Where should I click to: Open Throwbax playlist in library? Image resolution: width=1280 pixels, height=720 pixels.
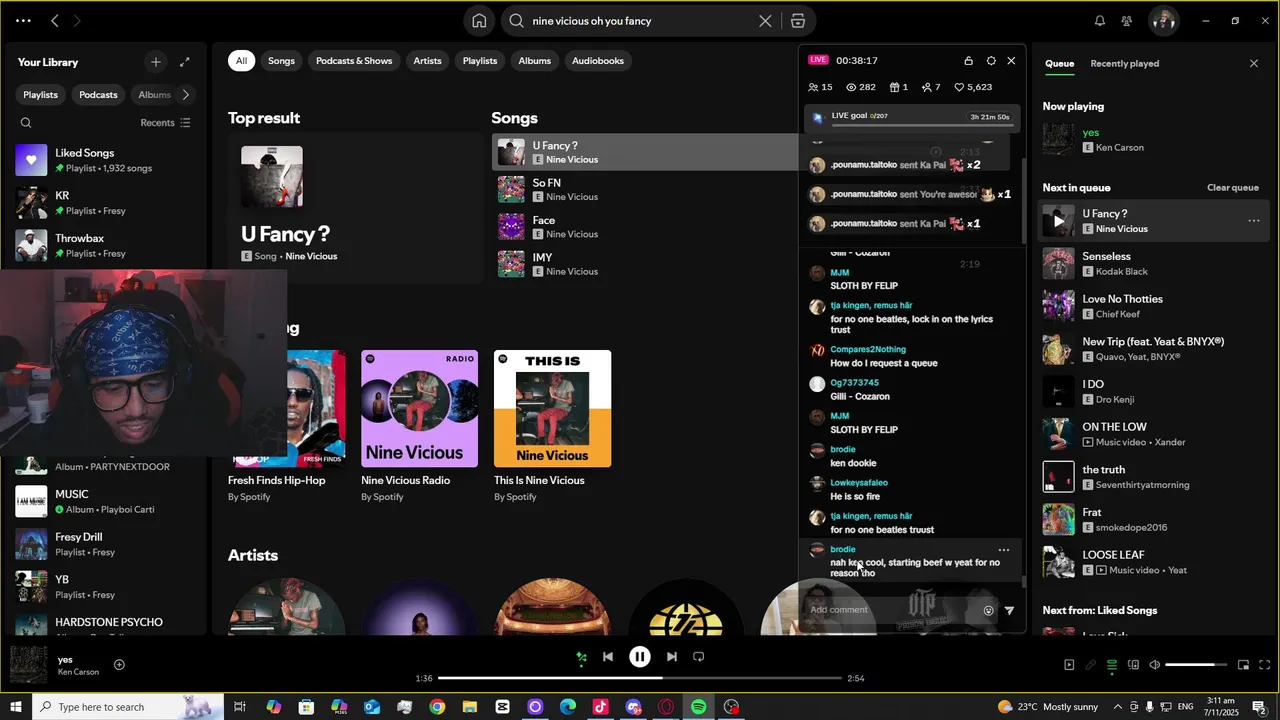tap(108, 245)
